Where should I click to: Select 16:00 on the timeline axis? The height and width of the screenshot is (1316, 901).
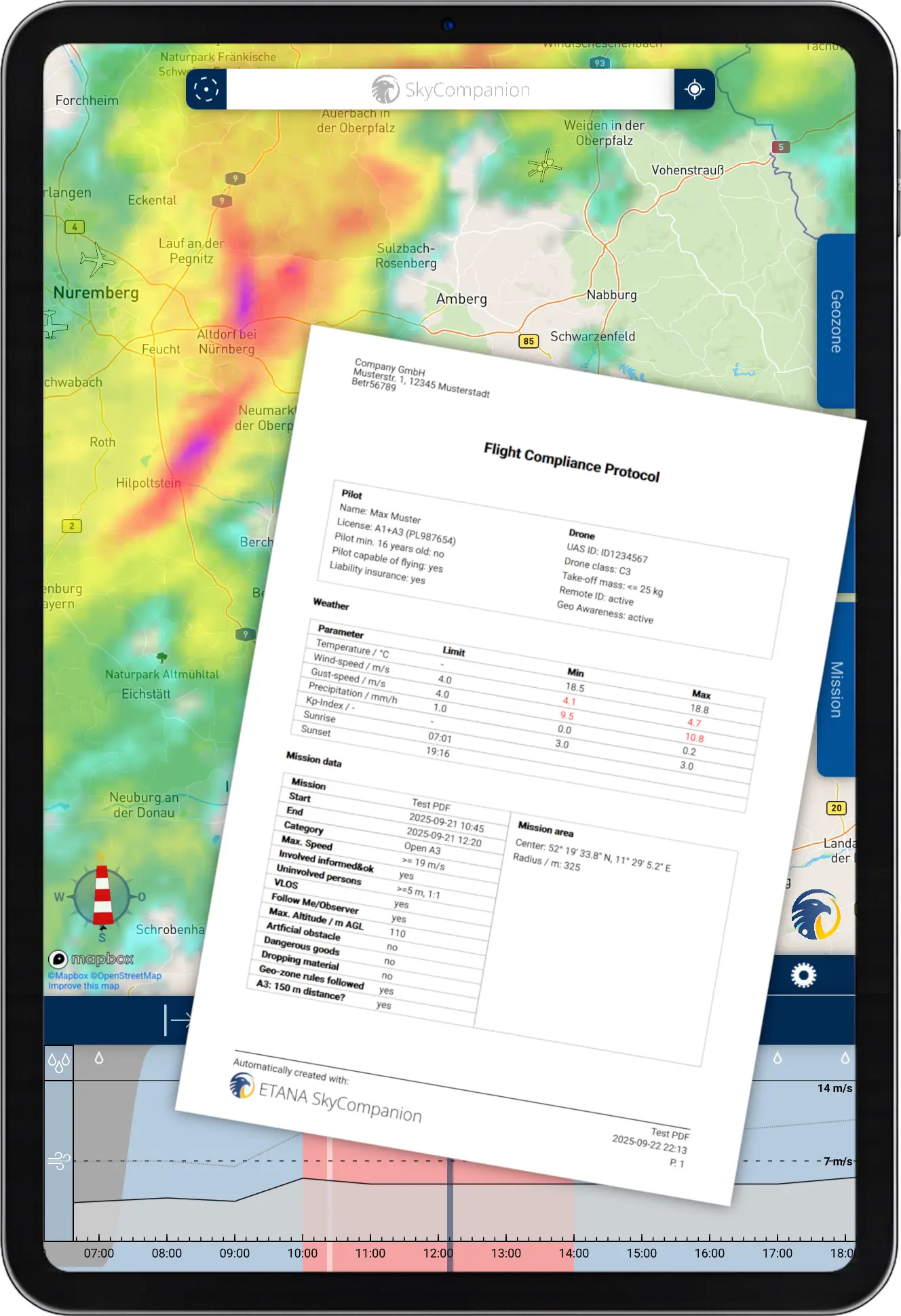[710, 1254]
